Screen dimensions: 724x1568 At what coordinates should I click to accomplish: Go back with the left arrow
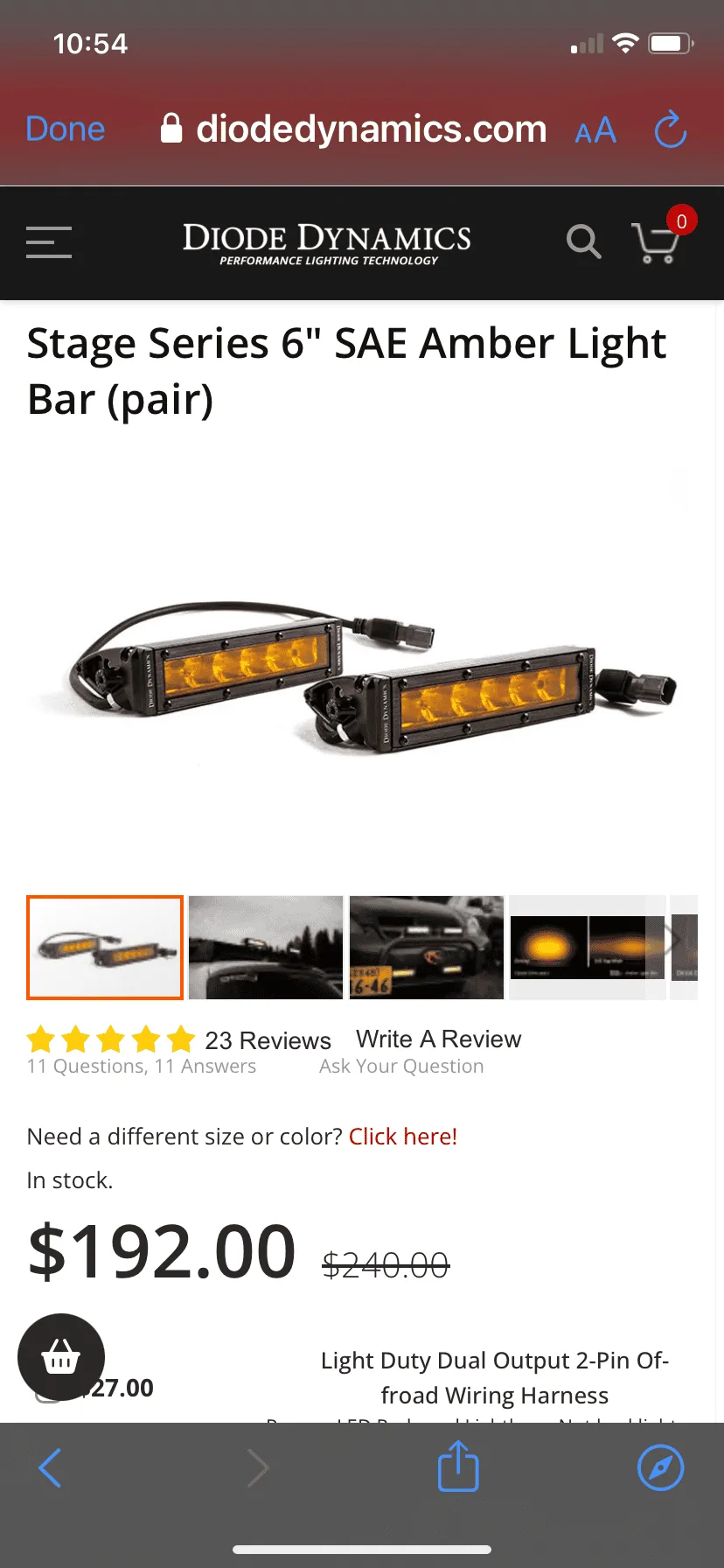51,1467
